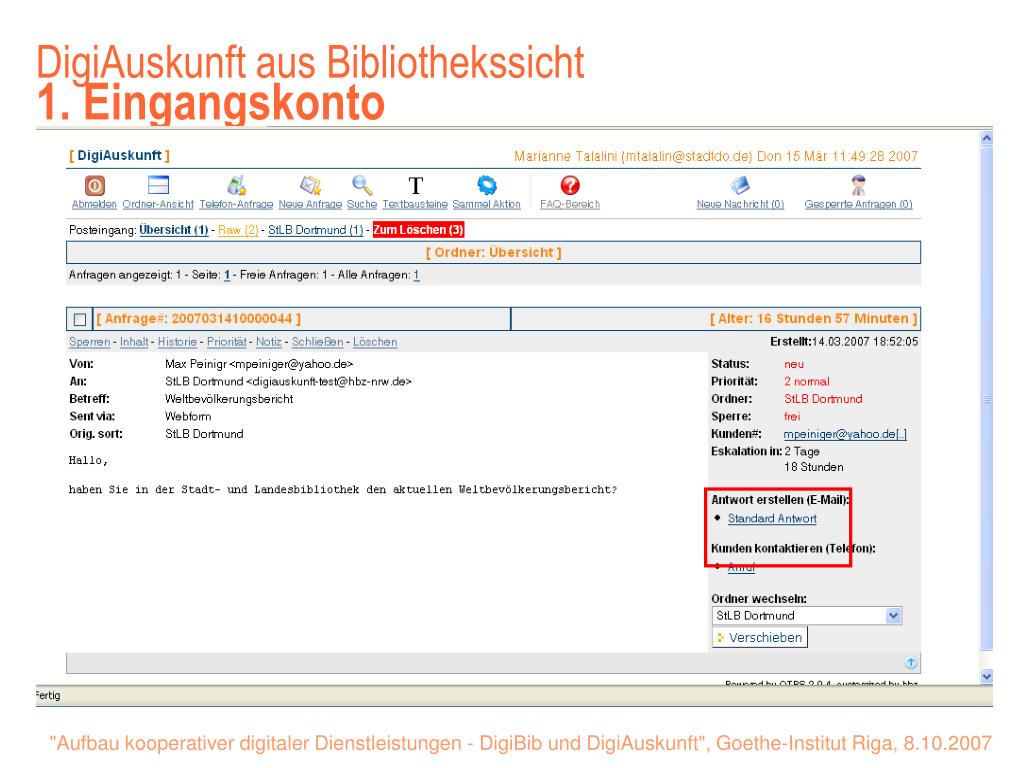Click the Alter: 16 Stunden 57 Minuten text
This screenshot has height=768, width=1024.
pyautogui.click(x=814, y=319)
